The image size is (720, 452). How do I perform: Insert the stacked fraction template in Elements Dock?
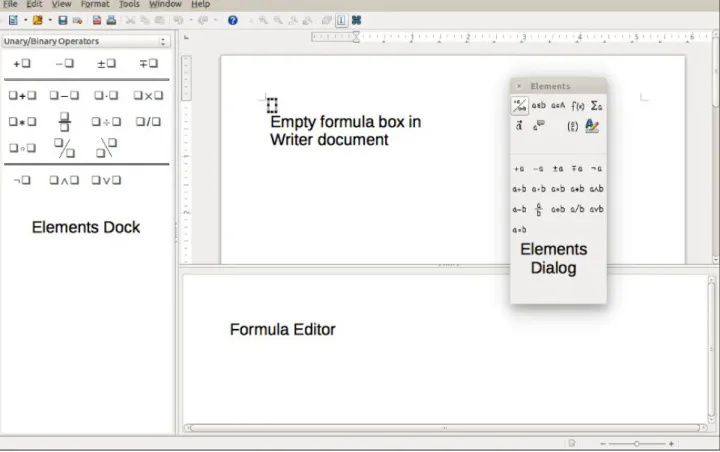[x=64, y=122]
